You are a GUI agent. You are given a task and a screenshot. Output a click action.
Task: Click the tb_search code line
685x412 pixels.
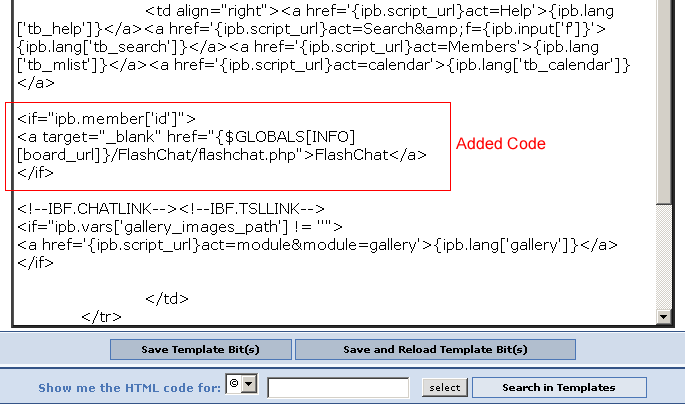pyautogui.click(x=308, y=47)
